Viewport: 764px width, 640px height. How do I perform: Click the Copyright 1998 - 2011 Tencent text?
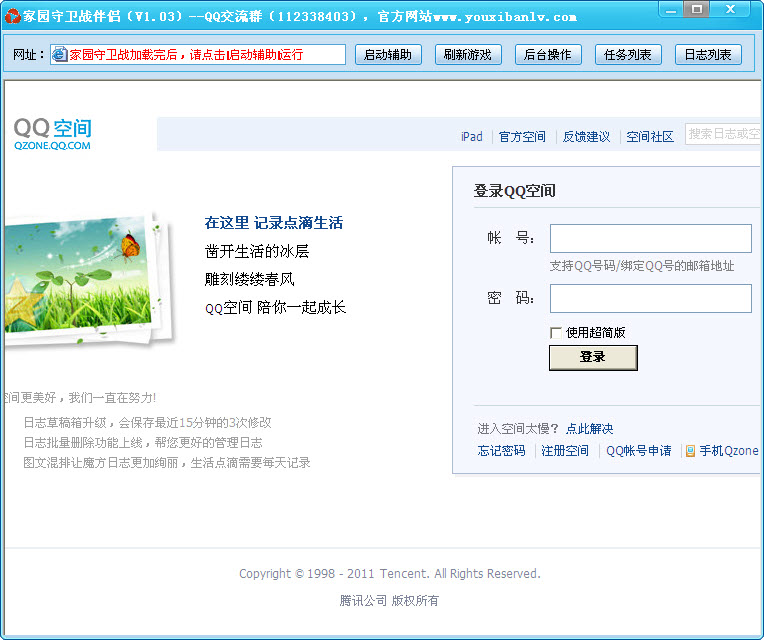coord(390,574)
